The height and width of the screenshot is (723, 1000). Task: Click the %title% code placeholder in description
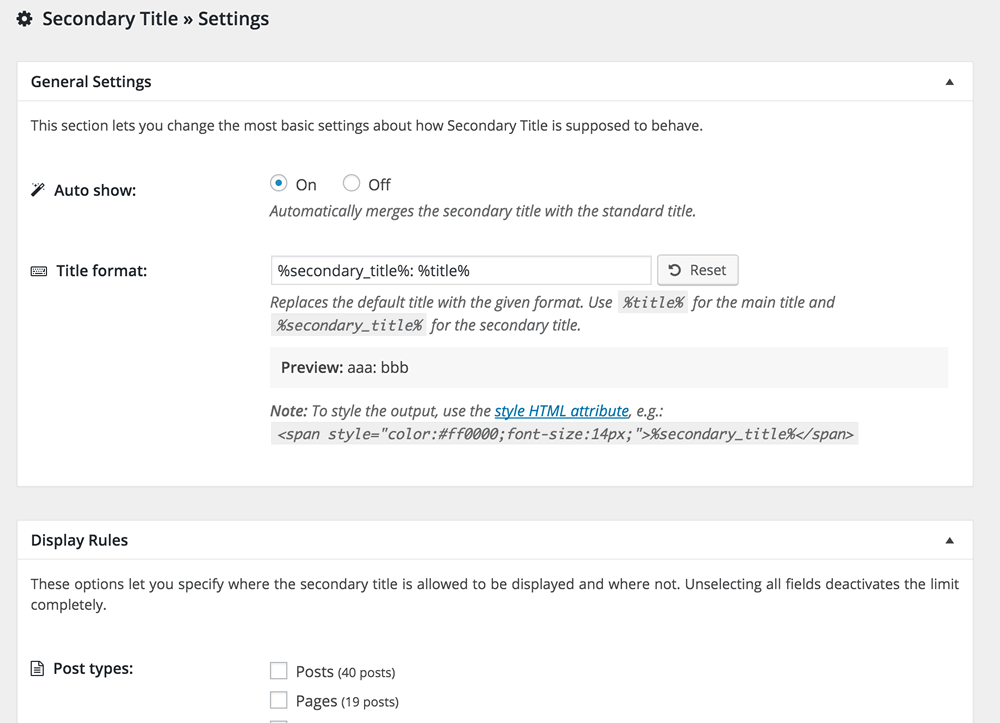653,302
